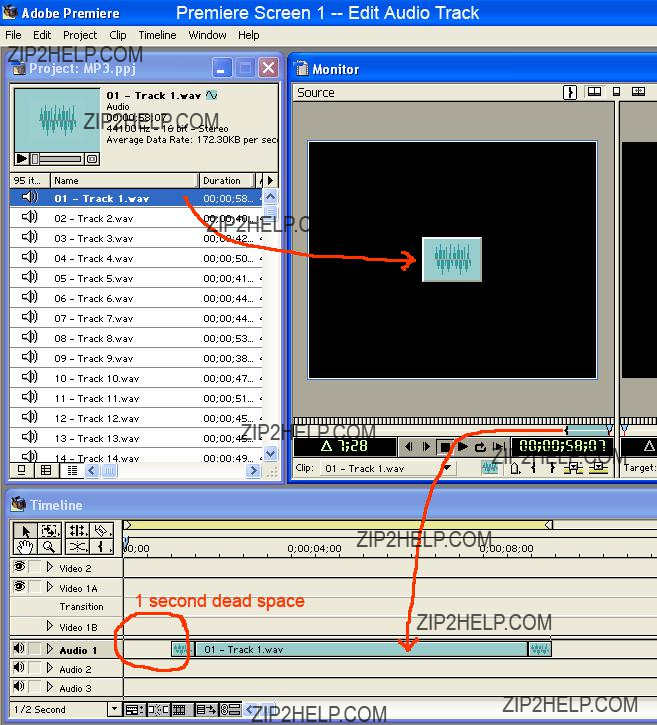The image size is (657, 725).
Task: Select the Rolling Edit tool
Action: (x=77, y=530)
